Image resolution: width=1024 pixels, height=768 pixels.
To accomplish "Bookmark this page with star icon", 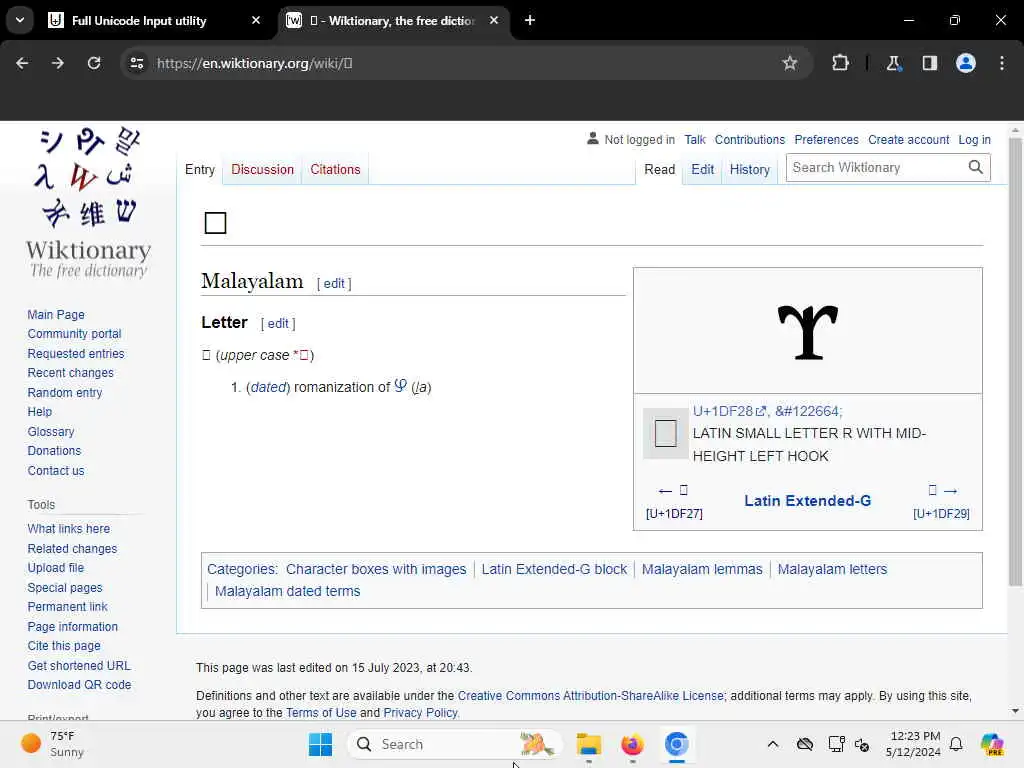I will tap(790, 63).
